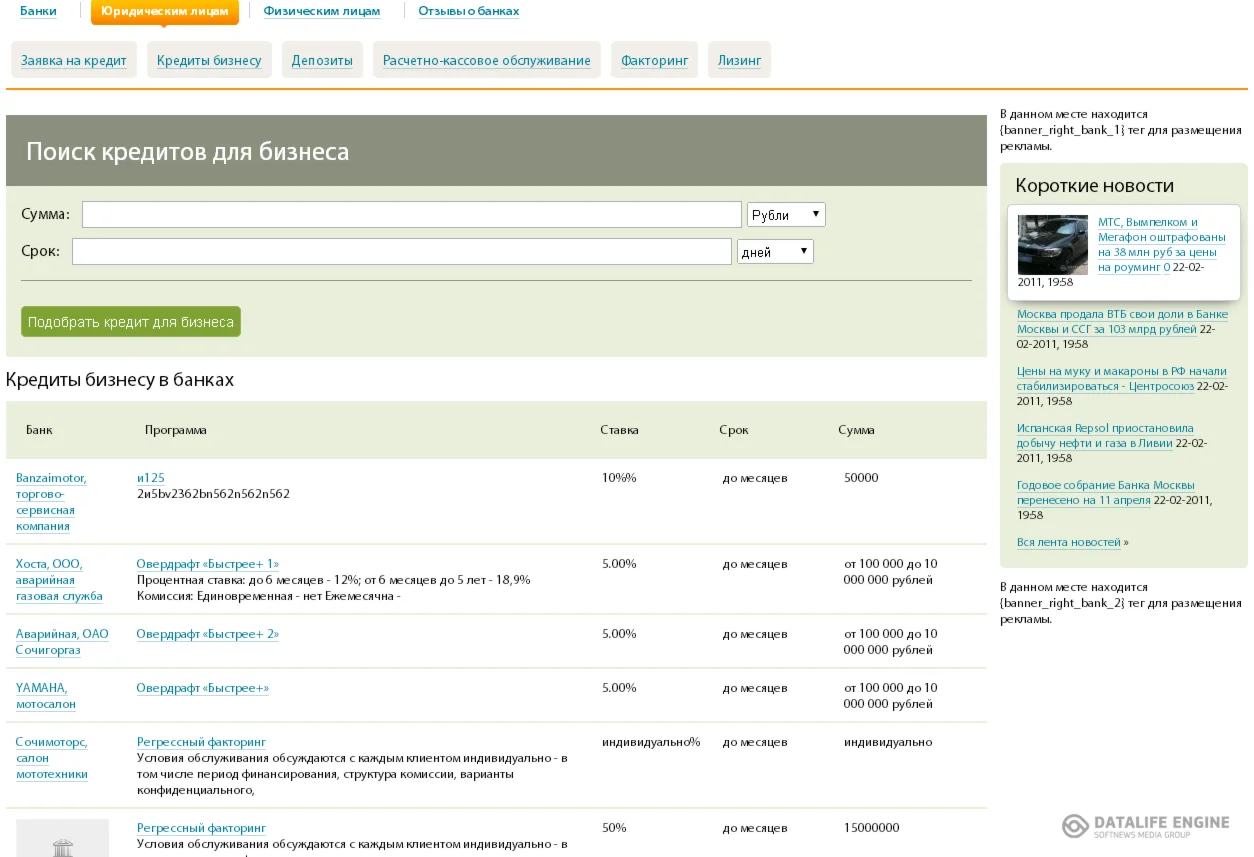Select the Юридическим лицам tab
This screenshot has height=857, width=1254.
pyautogui.click(x=165, y=11)
